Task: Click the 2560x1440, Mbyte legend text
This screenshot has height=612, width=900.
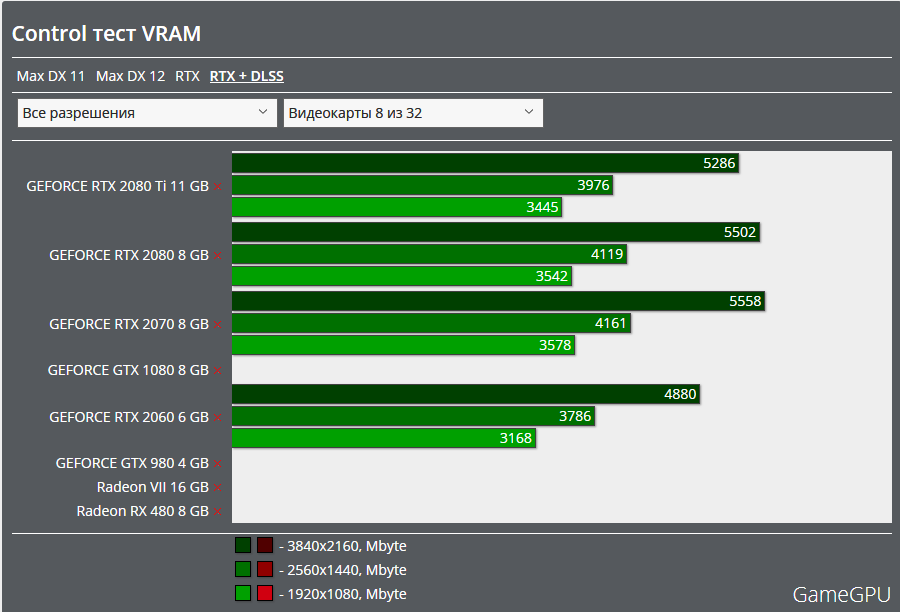Action: coord(347,570)
